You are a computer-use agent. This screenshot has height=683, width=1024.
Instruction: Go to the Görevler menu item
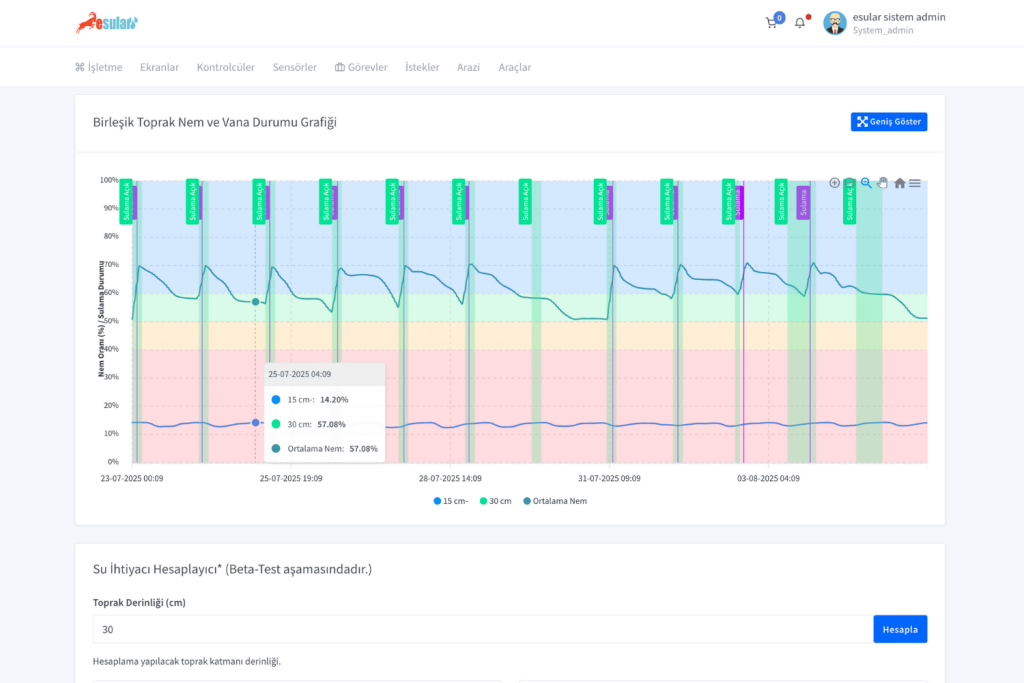(360, 67)
